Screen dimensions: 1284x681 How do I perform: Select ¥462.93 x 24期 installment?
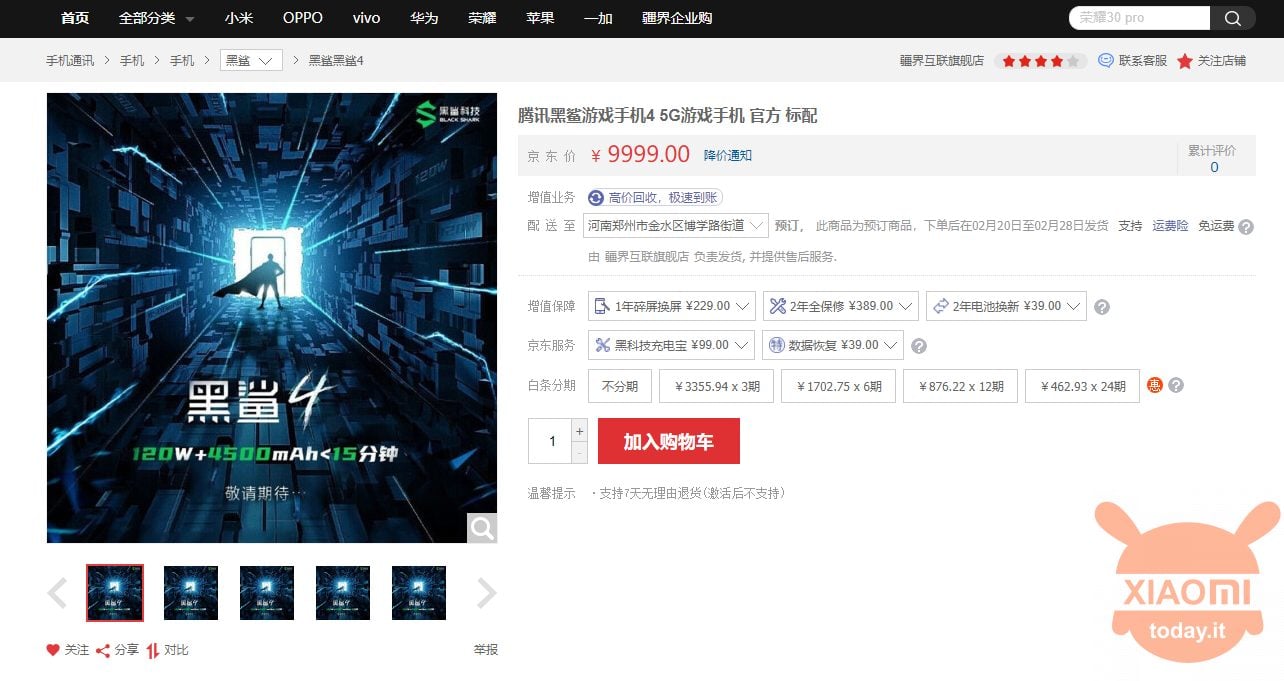click(1082, 386)
